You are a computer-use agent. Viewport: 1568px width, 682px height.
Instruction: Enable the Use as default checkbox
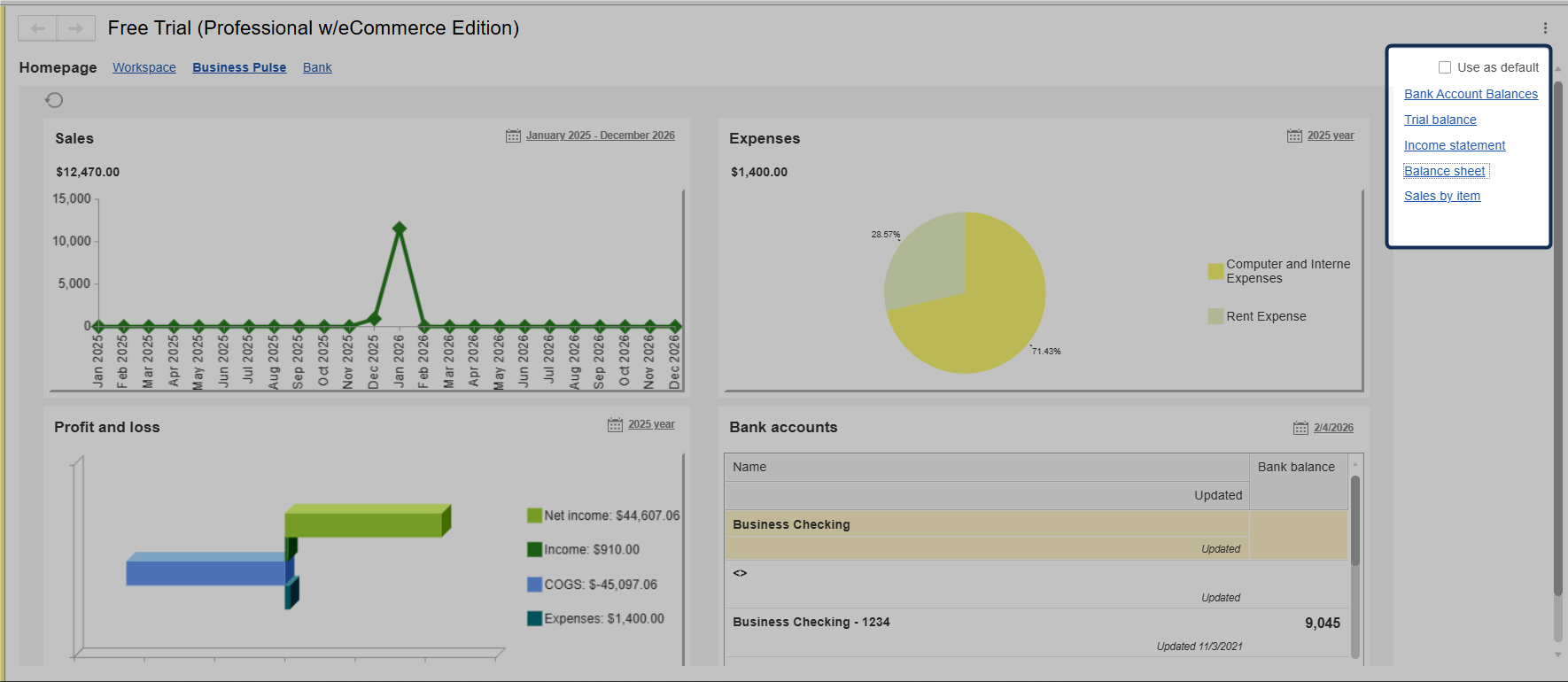[1445, 67]
